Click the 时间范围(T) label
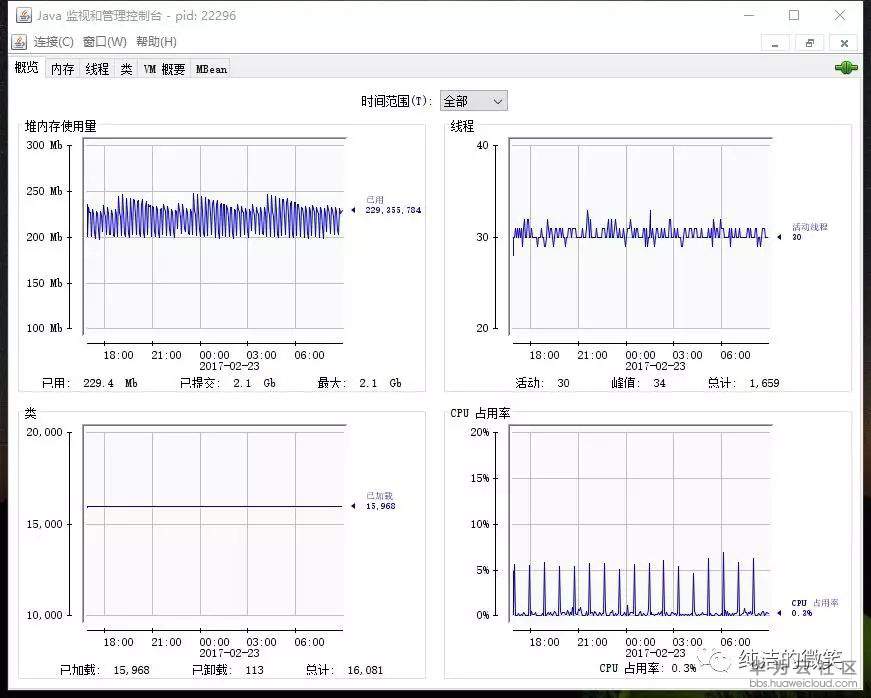Screen dimensions: 871x698 coord(396,101)
